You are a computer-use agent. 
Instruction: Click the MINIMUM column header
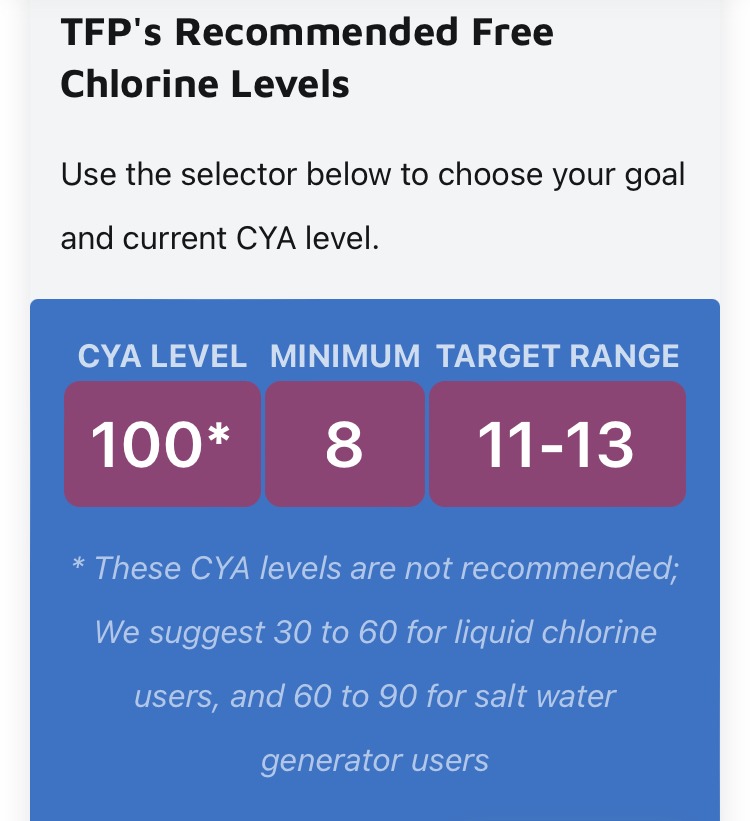click(x=345, y=356)
